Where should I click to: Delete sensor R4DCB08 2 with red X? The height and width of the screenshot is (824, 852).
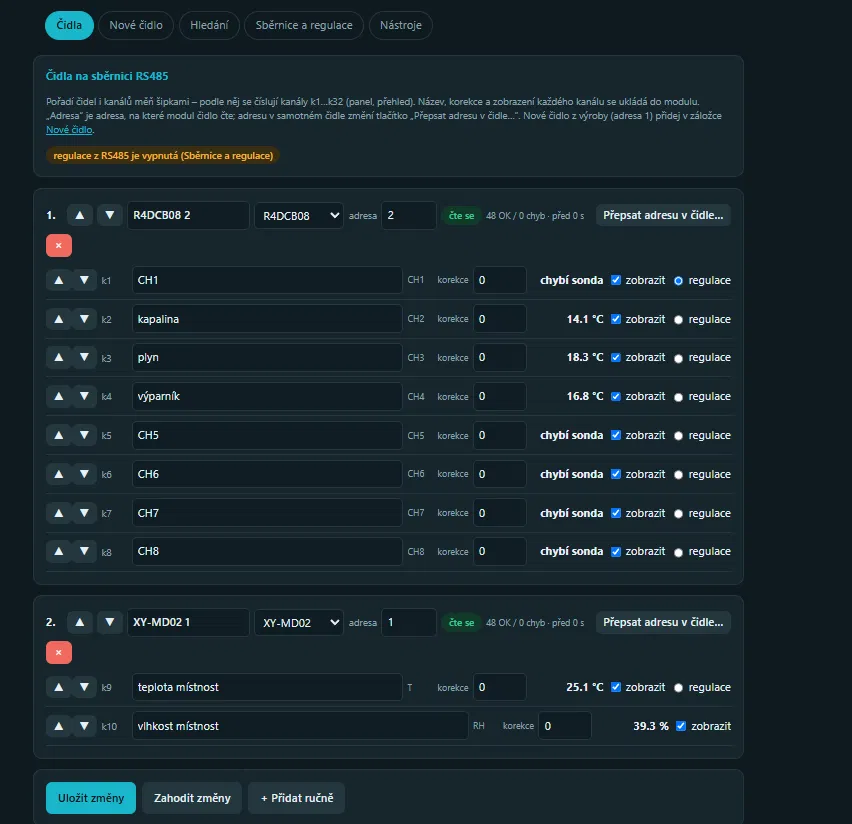click(x=59, y=246)
